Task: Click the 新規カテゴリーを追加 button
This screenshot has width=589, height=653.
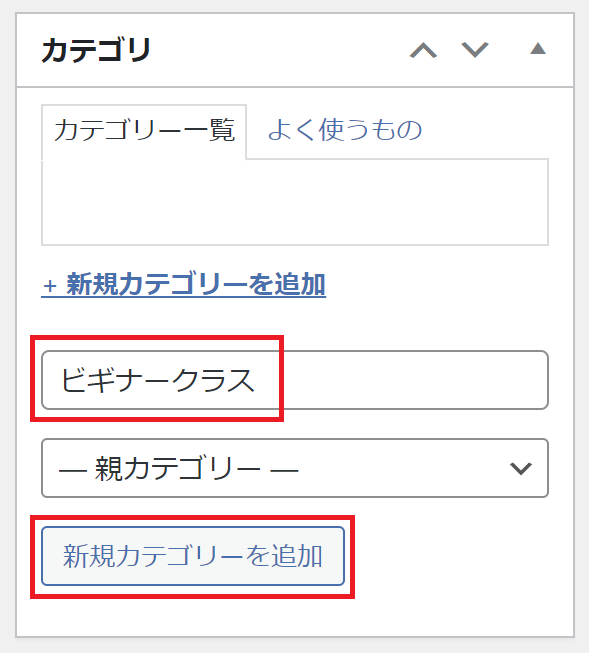Action: pos(193,556)
